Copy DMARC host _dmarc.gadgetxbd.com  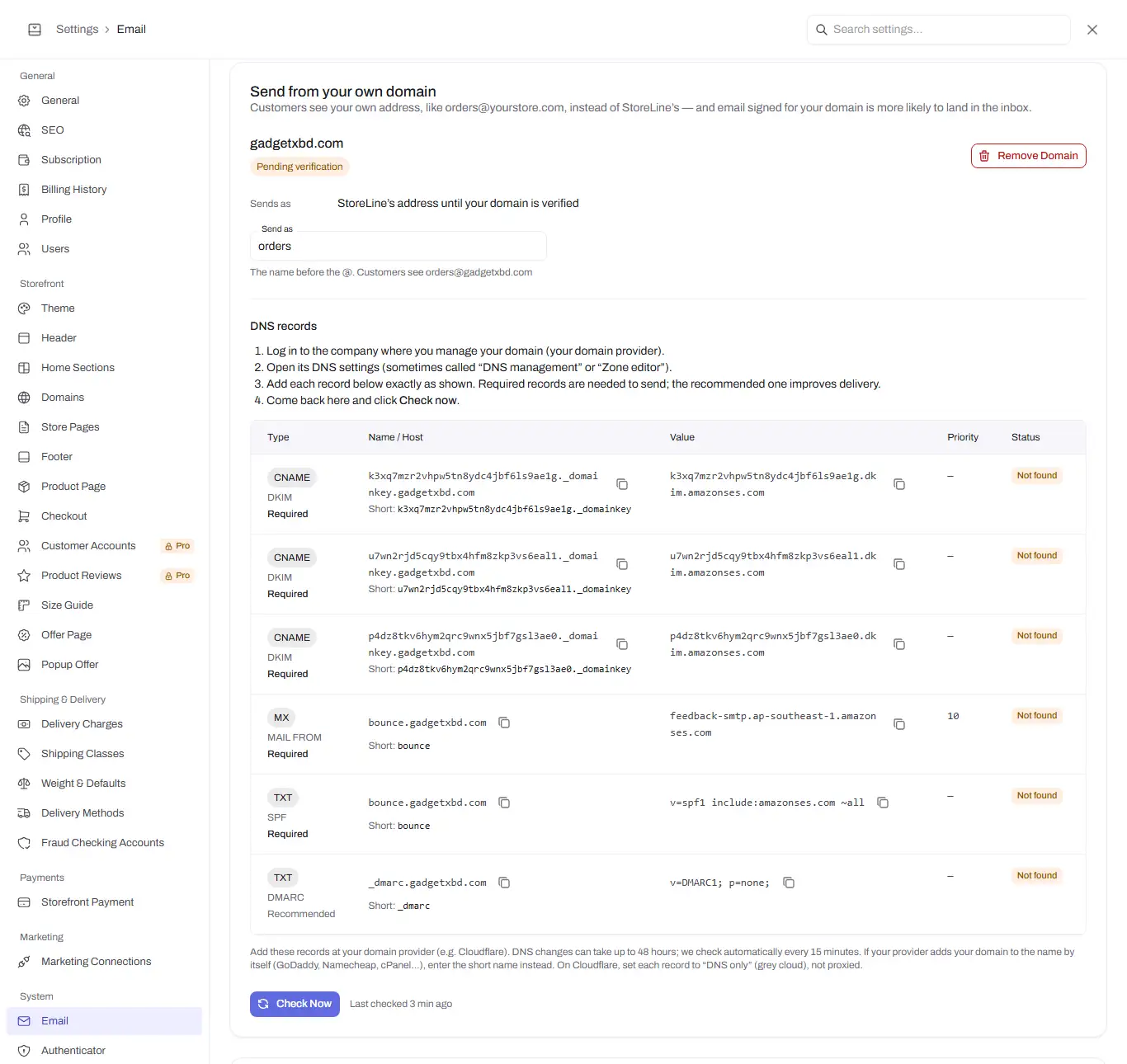click(x=504, y=883)
